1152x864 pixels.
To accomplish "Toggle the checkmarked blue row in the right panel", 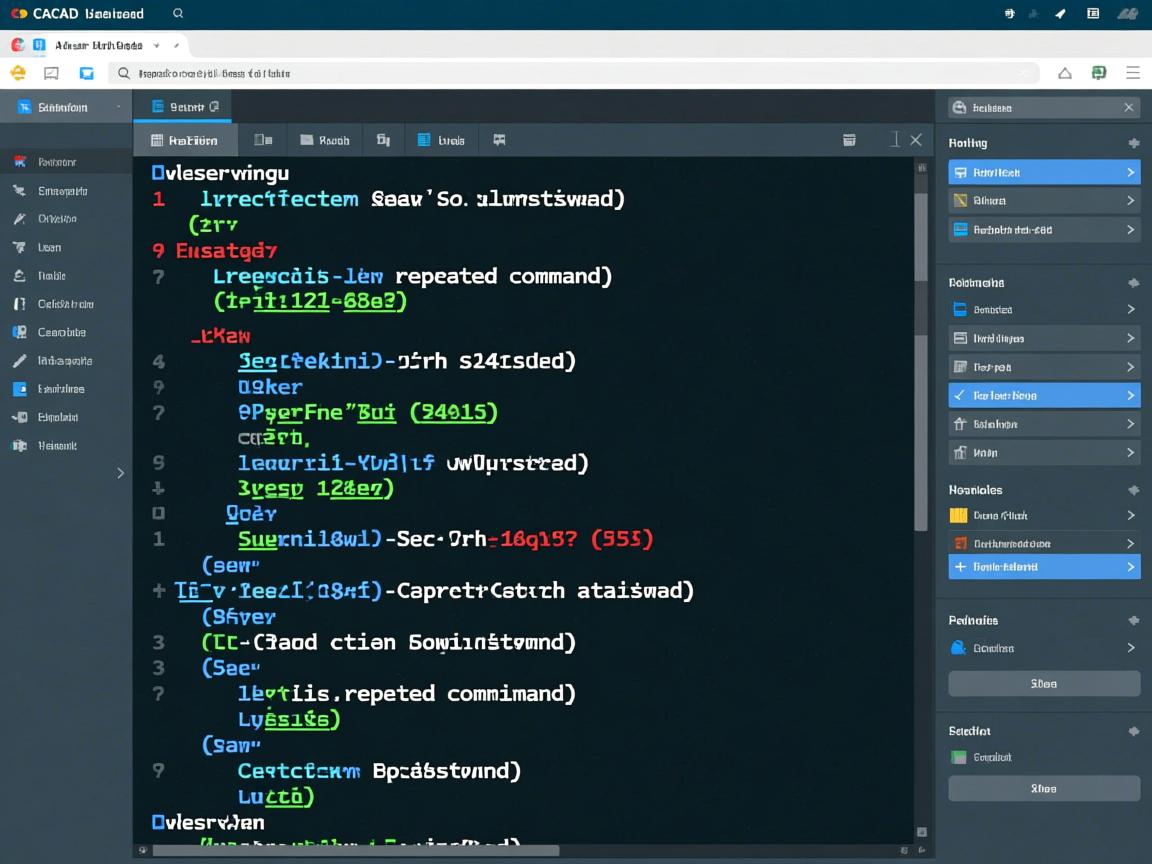I will [x=1043, y=395].
